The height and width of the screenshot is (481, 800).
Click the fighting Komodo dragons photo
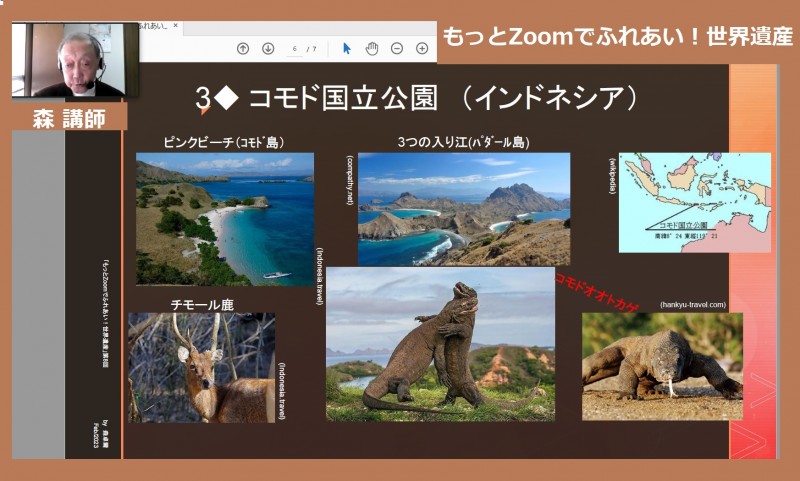440,344
